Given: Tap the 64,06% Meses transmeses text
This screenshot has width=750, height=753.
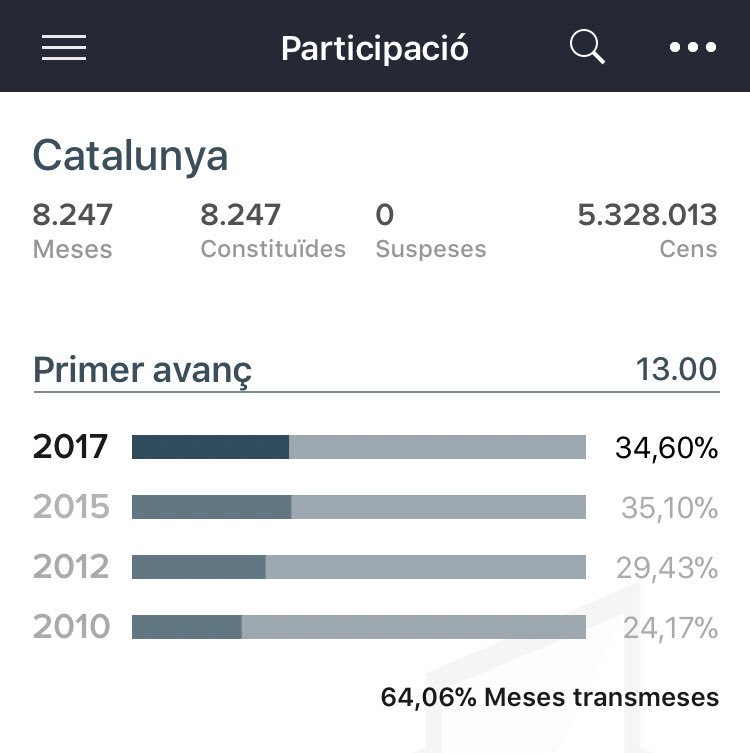Looking at the screenshot, I should pos(550,697).
